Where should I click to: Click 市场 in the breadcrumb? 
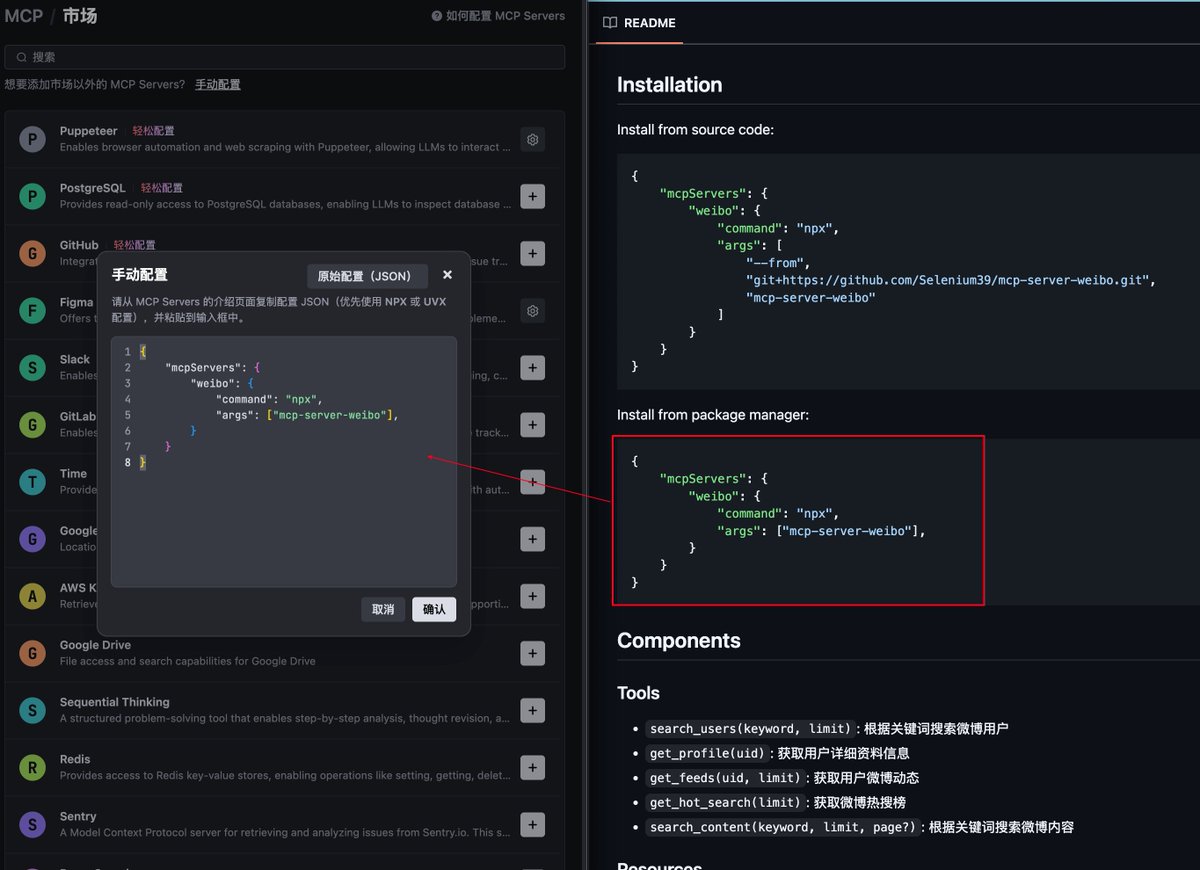80,16
